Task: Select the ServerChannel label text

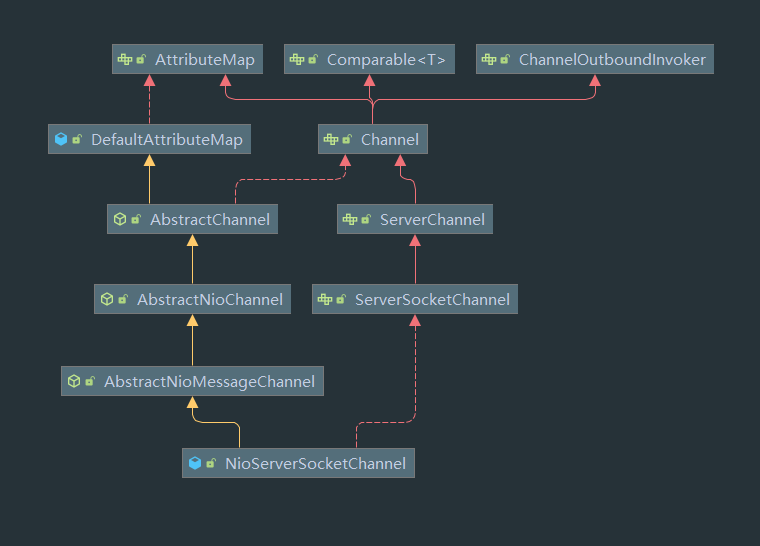Action: 432,220
